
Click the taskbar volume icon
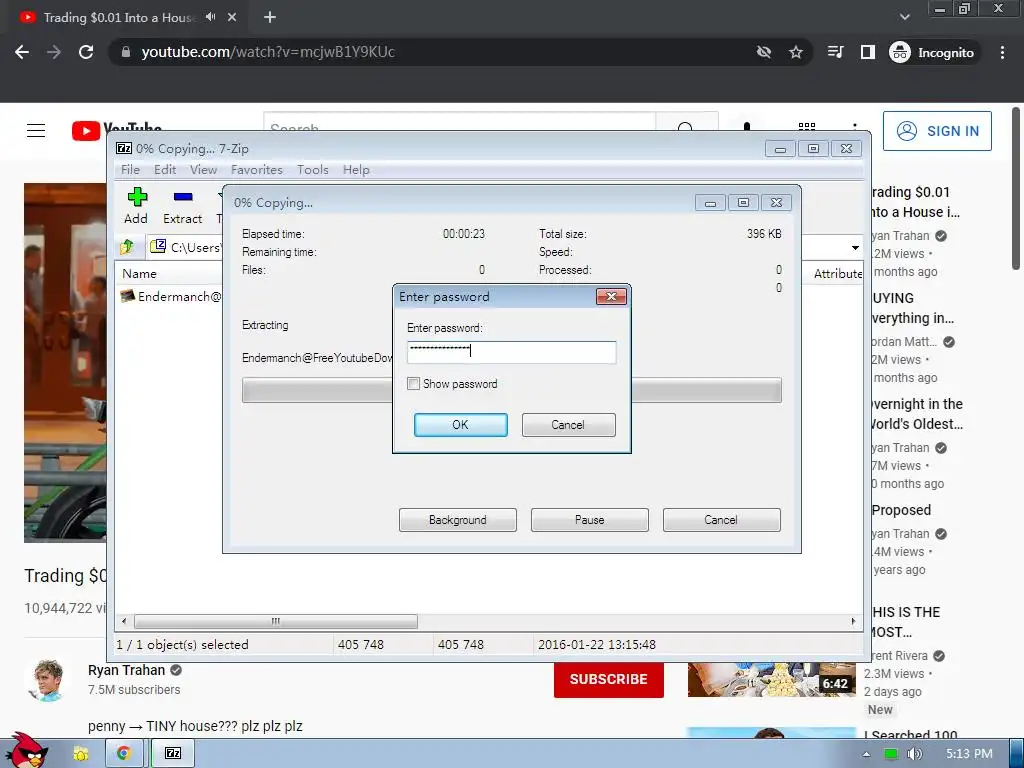[915, 754]
